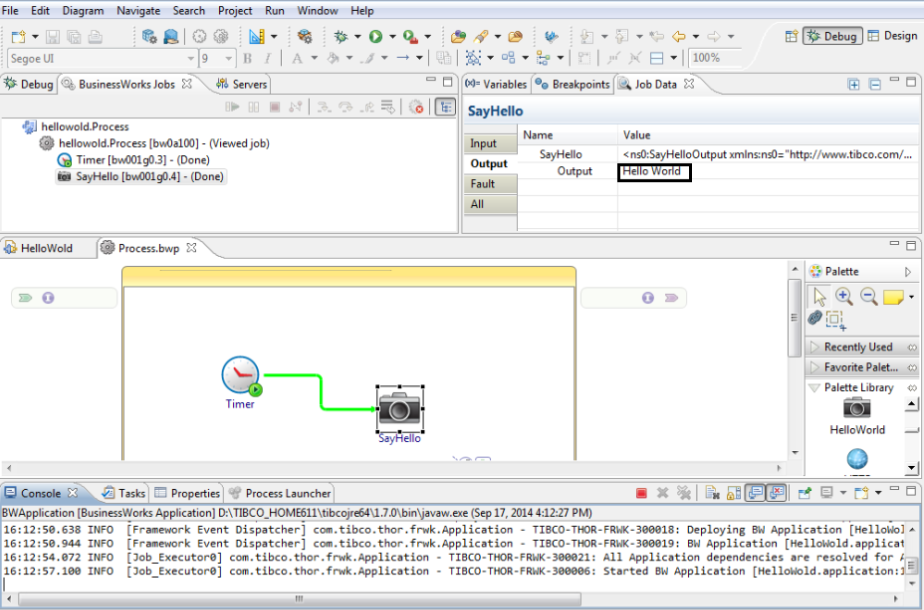Switch to the Debug perspective button

833,36
